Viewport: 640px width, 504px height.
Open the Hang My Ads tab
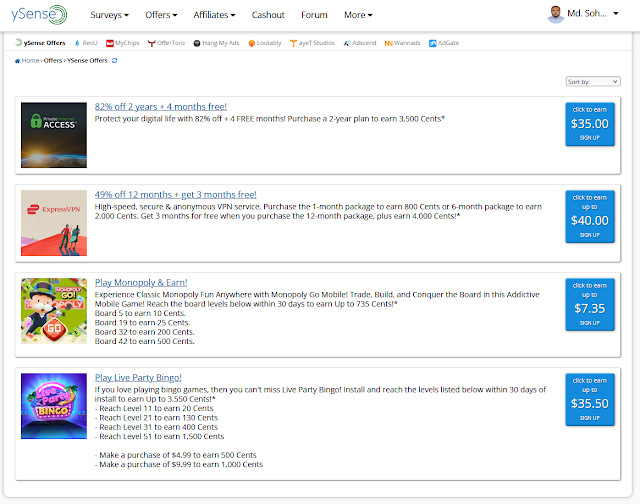pyautogui.click(x=216, y=43)
